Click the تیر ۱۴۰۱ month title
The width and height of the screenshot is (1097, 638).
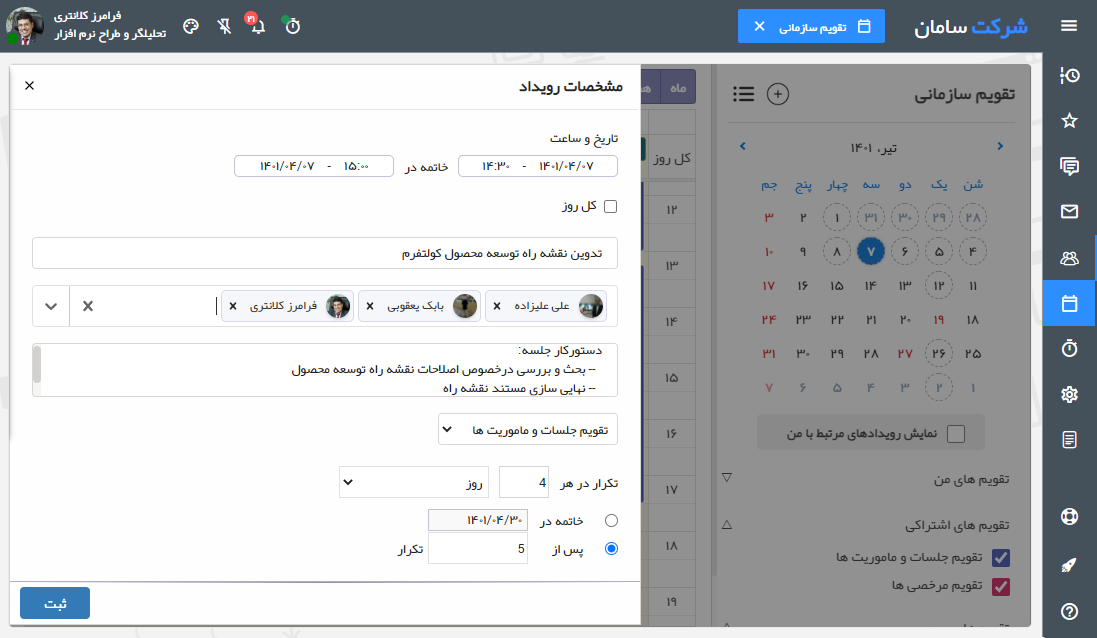tap(873, 148)
